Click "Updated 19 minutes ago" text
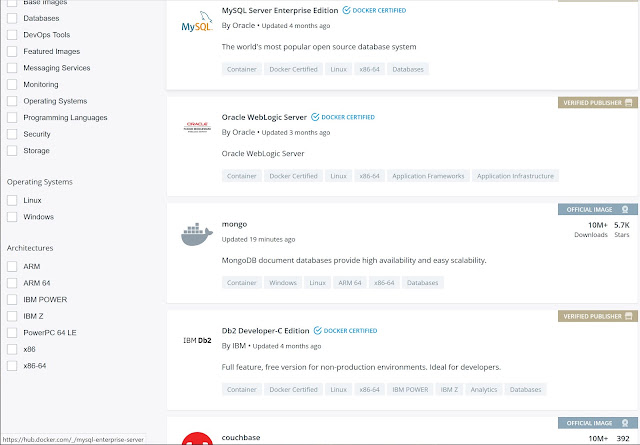The height and width of the screenshot is (445, 640). pos(258,239)
